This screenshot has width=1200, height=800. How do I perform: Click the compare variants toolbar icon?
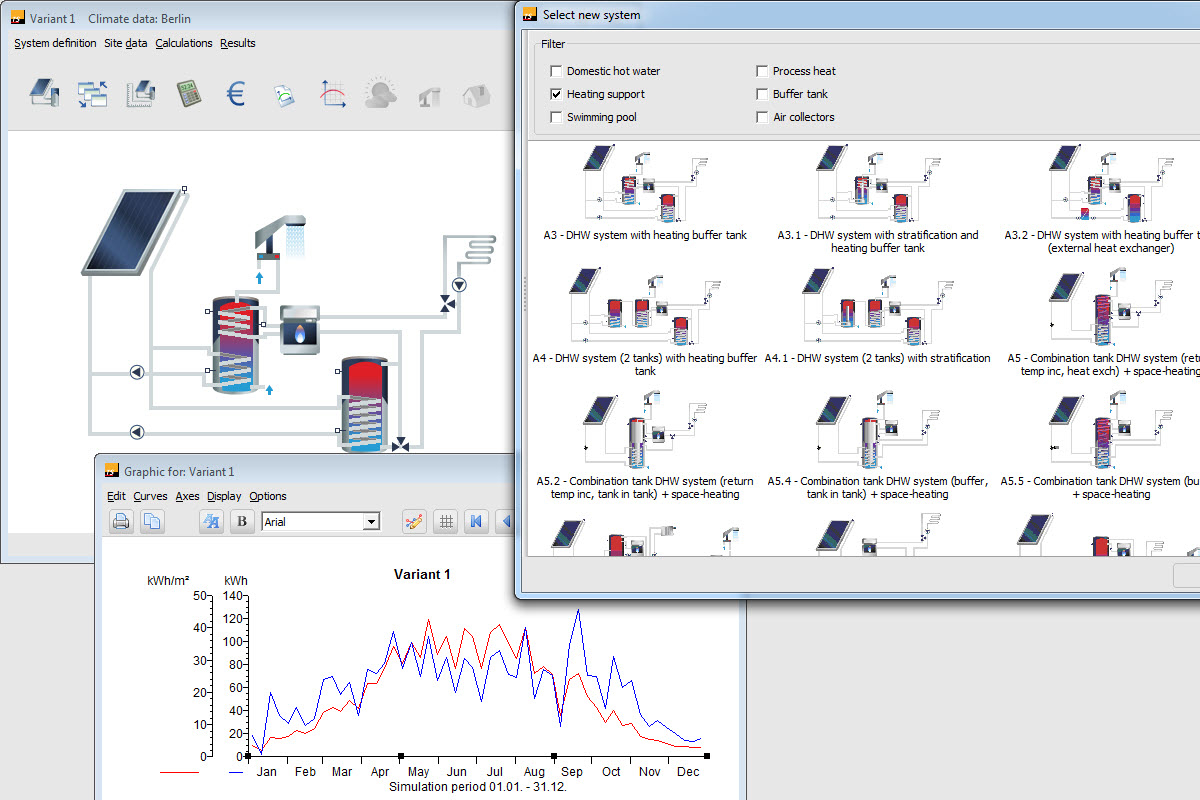click(92, 94)
